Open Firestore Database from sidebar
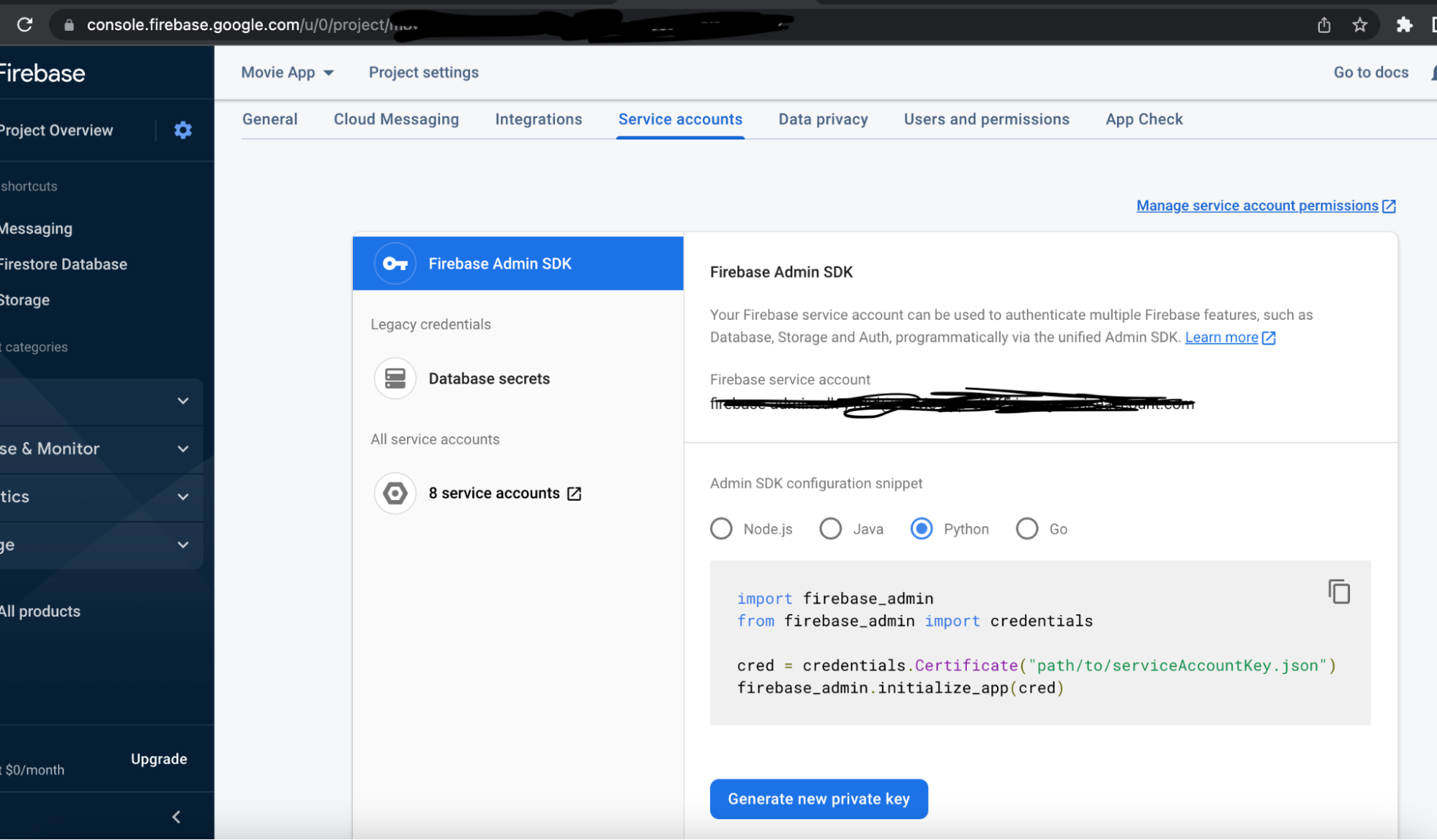 tap(63, 264)
